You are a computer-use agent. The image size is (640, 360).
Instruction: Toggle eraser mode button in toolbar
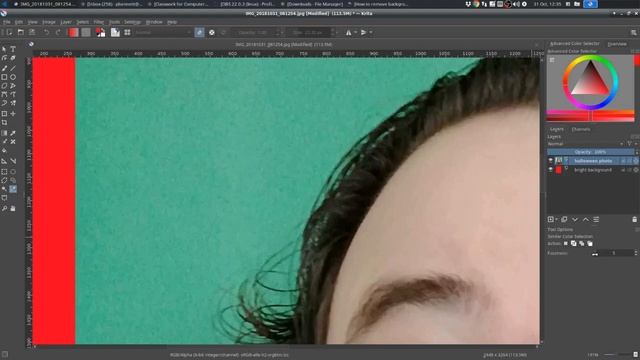point(199,32)
